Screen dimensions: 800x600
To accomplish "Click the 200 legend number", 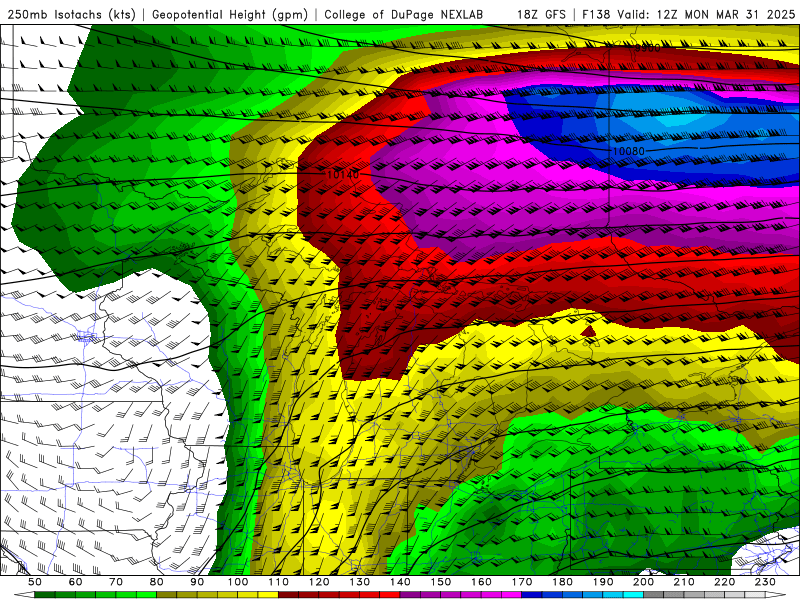I will tap(643, 582).
